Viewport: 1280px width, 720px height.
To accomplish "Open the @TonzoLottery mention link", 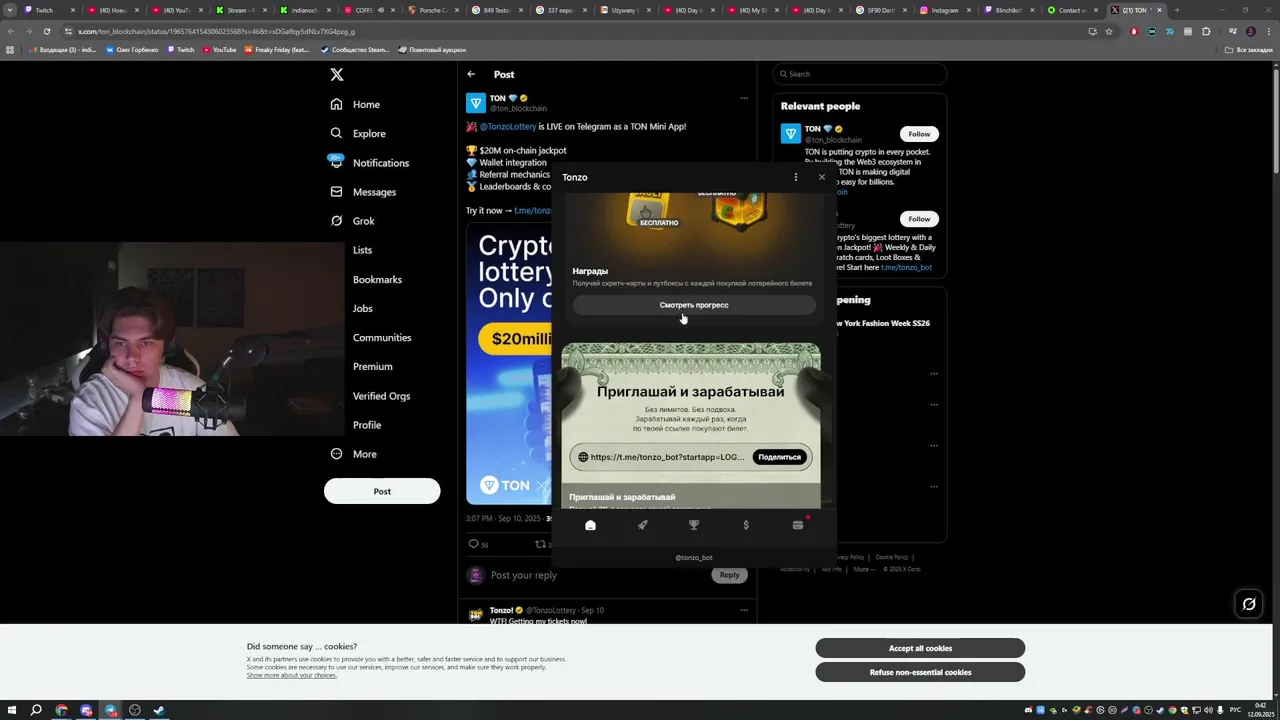I will tap(508, 127).
